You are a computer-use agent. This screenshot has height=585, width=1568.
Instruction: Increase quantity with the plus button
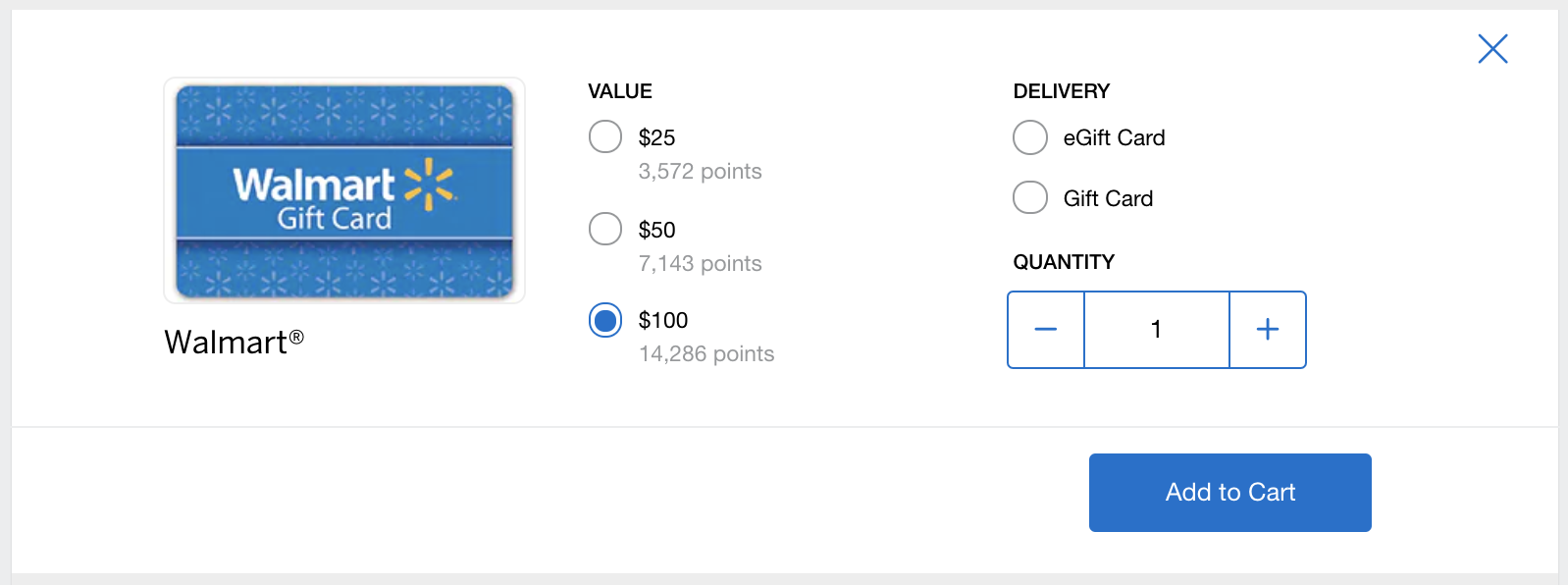[1267, 330]
